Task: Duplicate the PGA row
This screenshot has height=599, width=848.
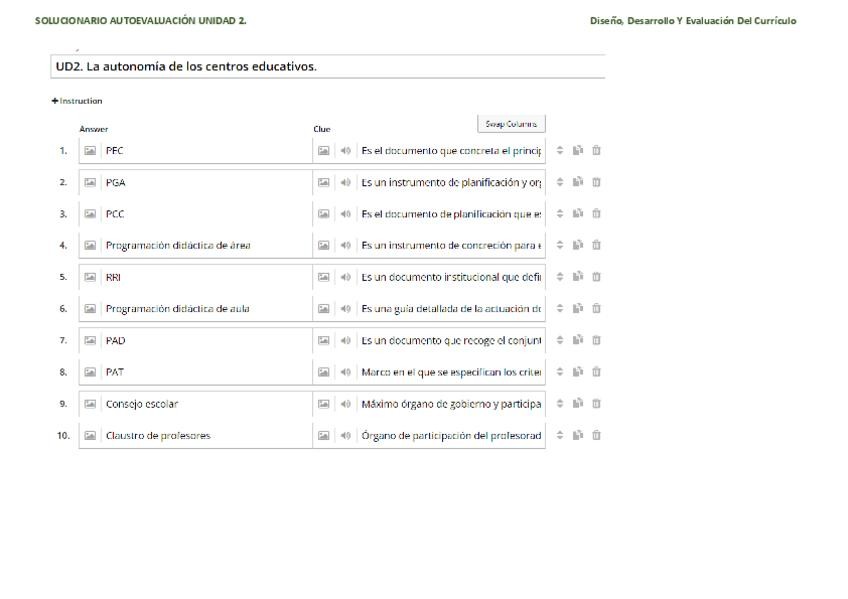Action: coord(578,183)
